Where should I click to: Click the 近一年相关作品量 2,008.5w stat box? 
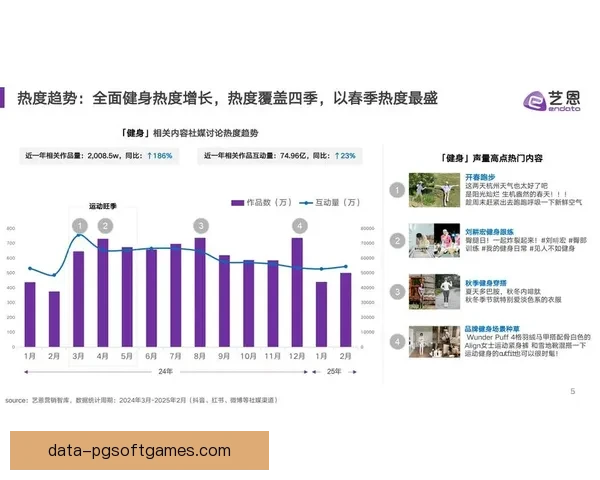[99, 156]
